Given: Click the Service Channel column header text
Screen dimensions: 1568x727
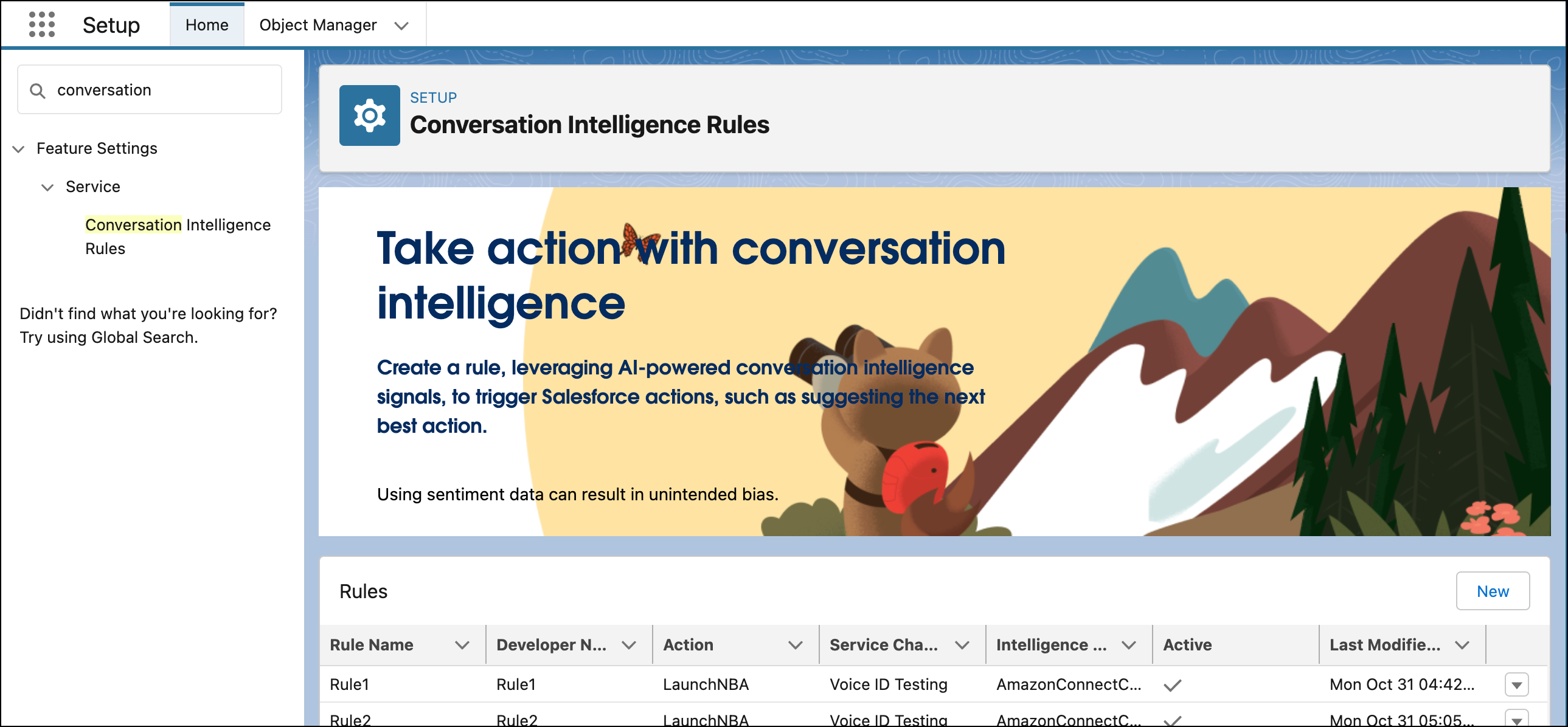Looking at the screenshot, I should click(884, 645).
